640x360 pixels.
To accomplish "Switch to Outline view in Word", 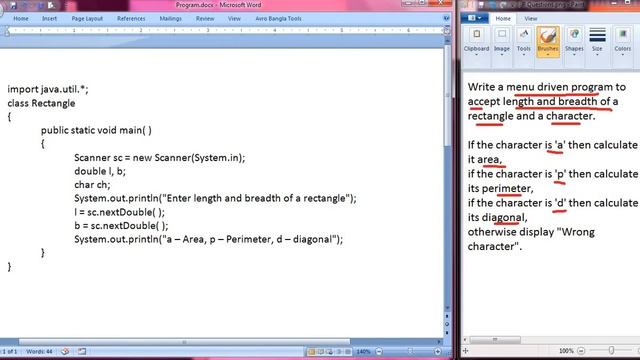I will pyautogui.click(x=338, y=351).
